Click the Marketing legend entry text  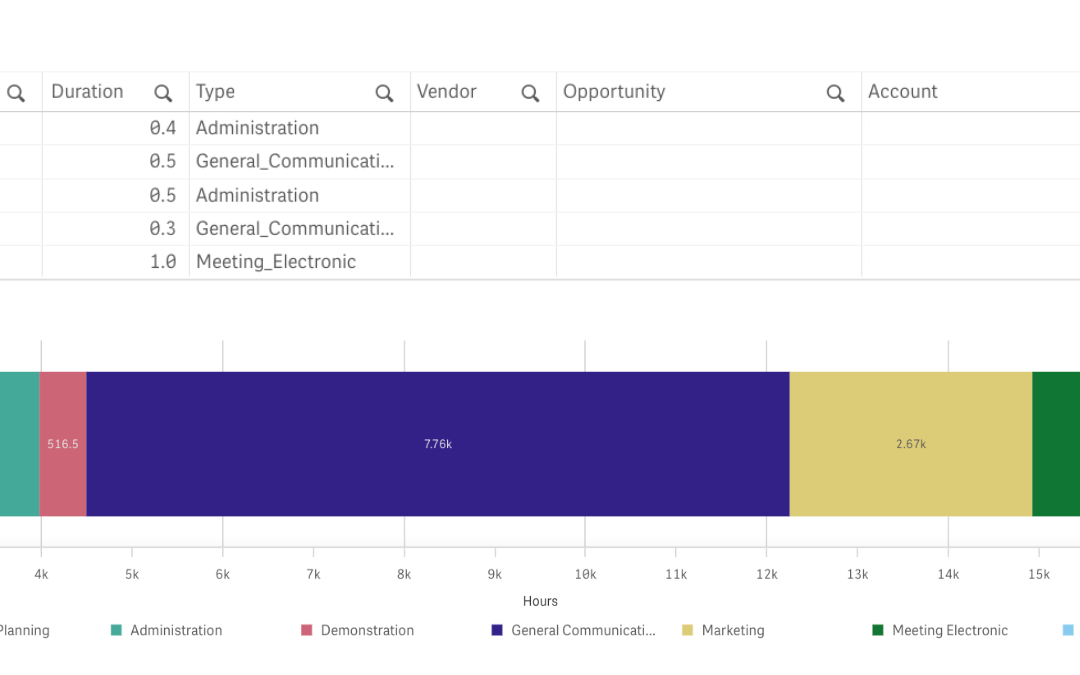732,631
